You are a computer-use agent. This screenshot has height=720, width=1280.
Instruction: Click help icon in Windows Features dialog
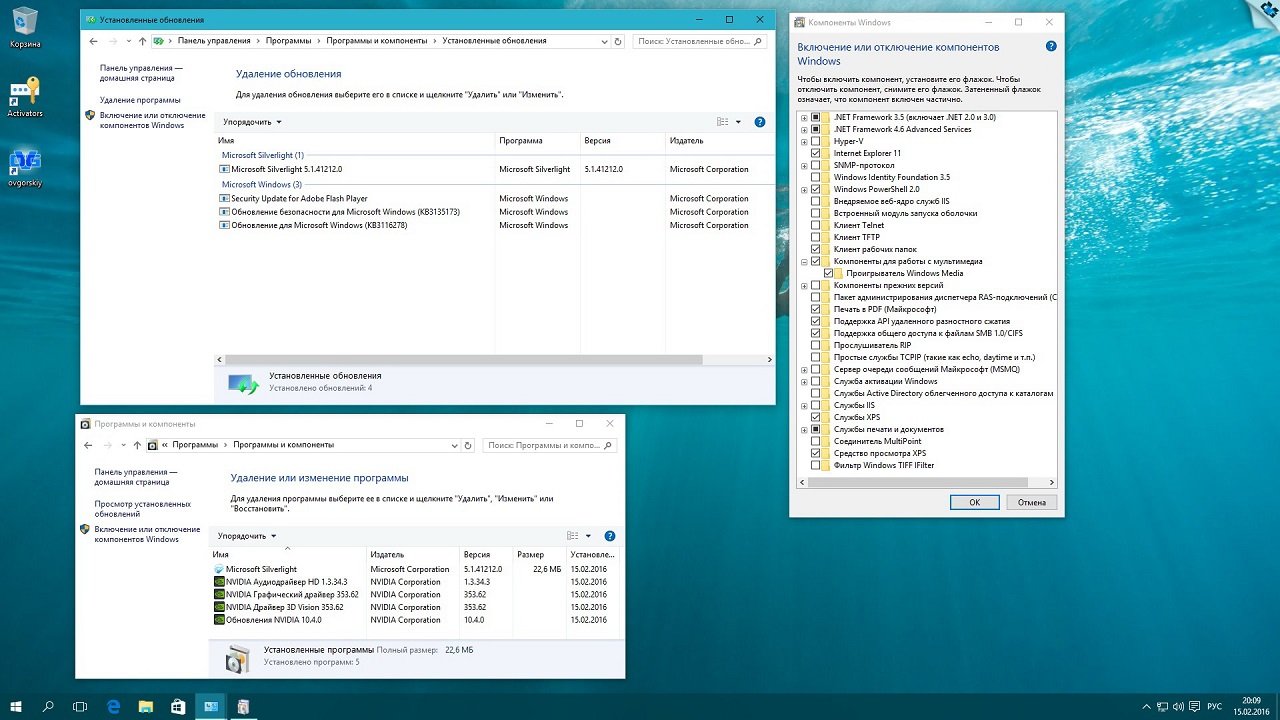[1051, 46]
